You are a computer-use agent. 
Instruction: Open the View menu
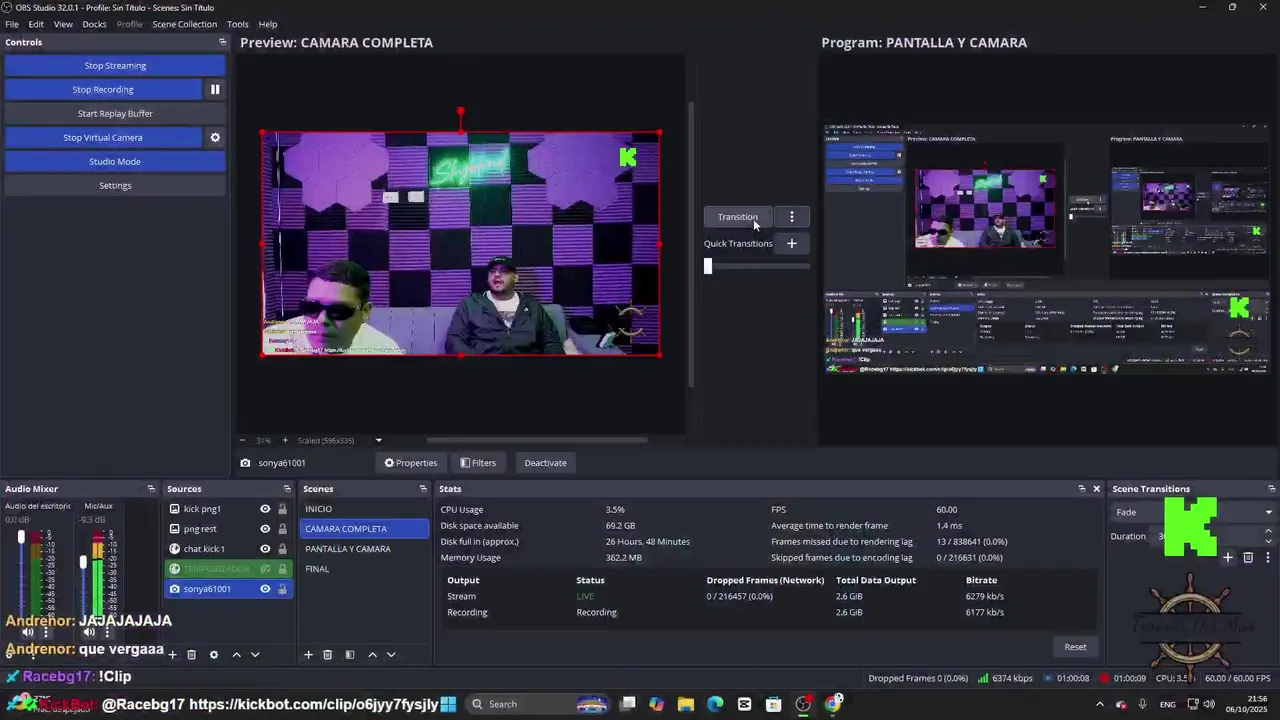(63, 24)
